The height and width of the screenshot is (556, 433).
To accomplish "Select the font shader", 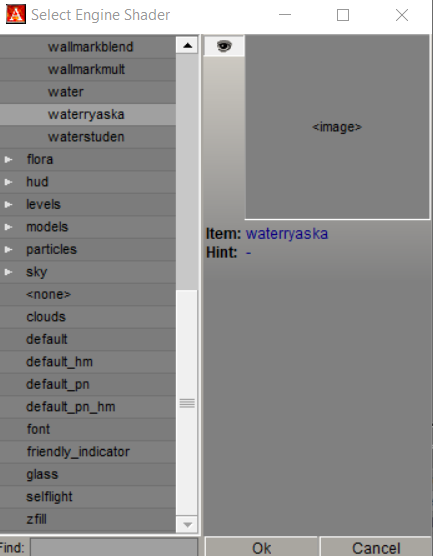I will click(88, 429).
